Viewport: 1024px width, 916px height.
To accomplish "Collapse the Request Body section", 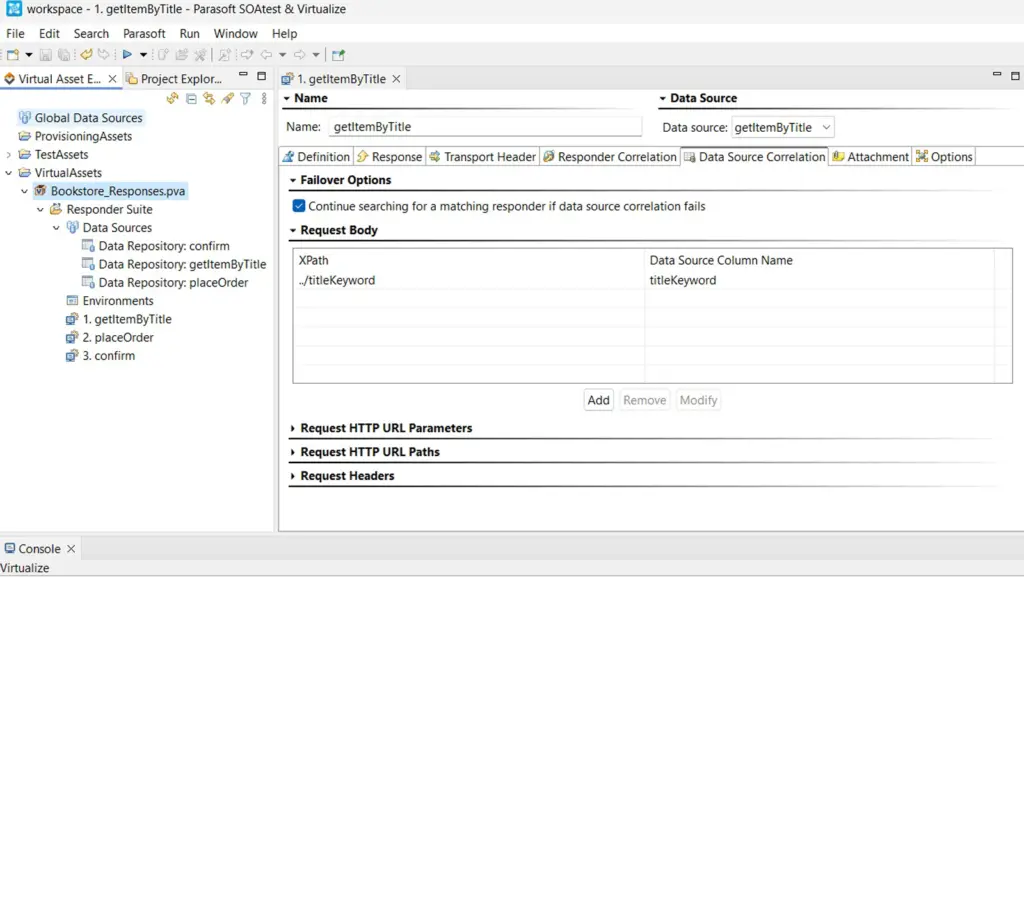I will click(x=293, y=230).
